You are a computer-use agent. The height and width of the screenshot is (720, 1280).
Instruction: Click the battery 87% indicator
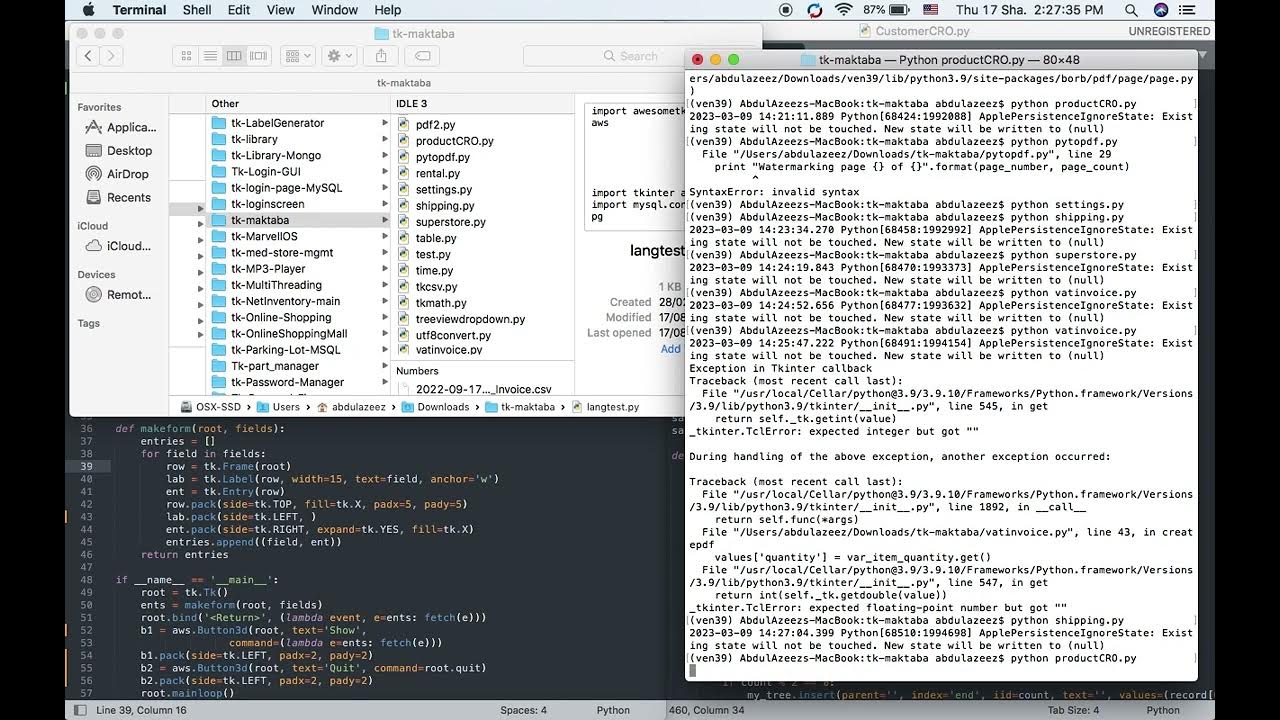coord(886,10)
